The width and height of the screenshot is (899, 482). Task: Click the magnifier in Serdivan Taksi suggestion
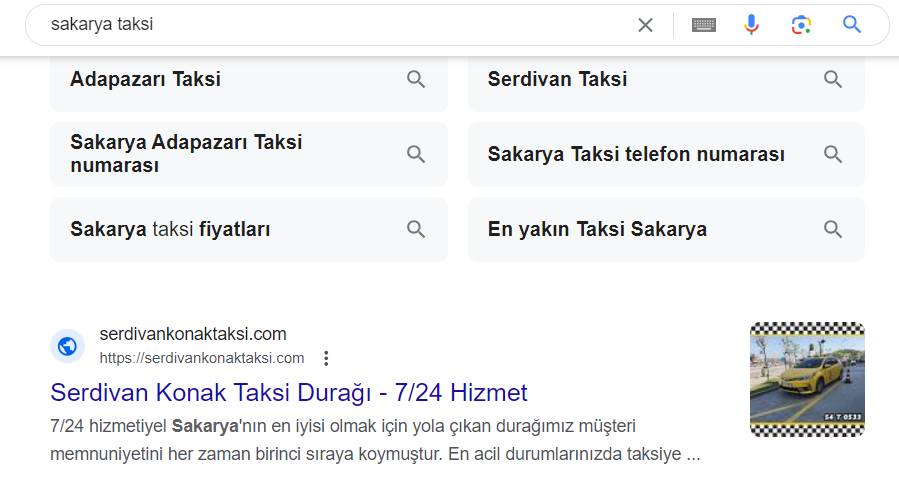tap(832, 79)
